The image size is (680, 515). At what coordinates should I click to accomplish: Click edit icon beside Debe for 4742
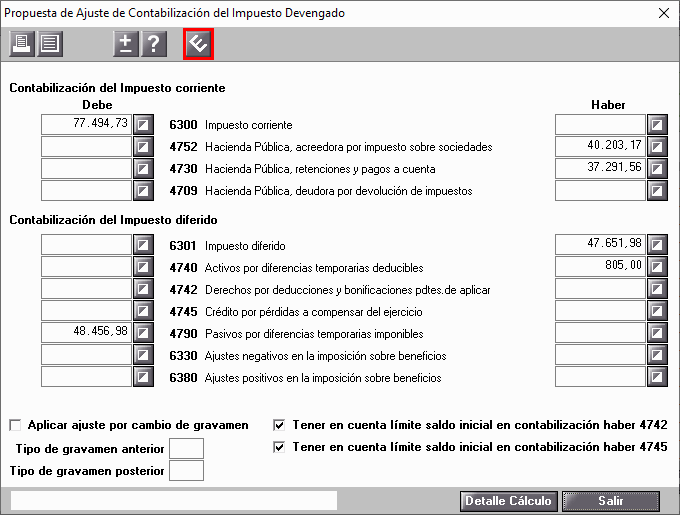point(144,289)
